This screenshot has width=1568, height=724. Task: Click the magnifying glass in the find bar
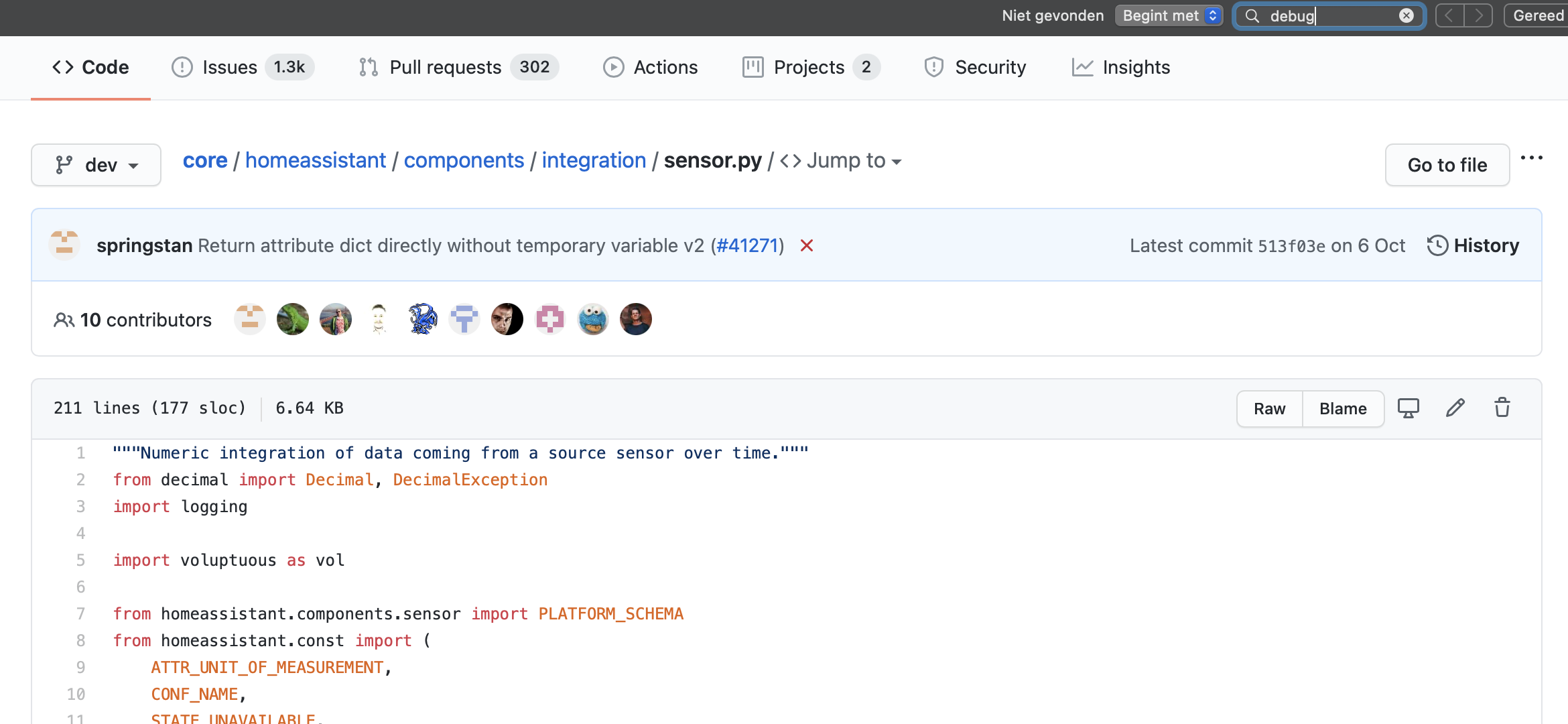click(x=1252, y=15)
